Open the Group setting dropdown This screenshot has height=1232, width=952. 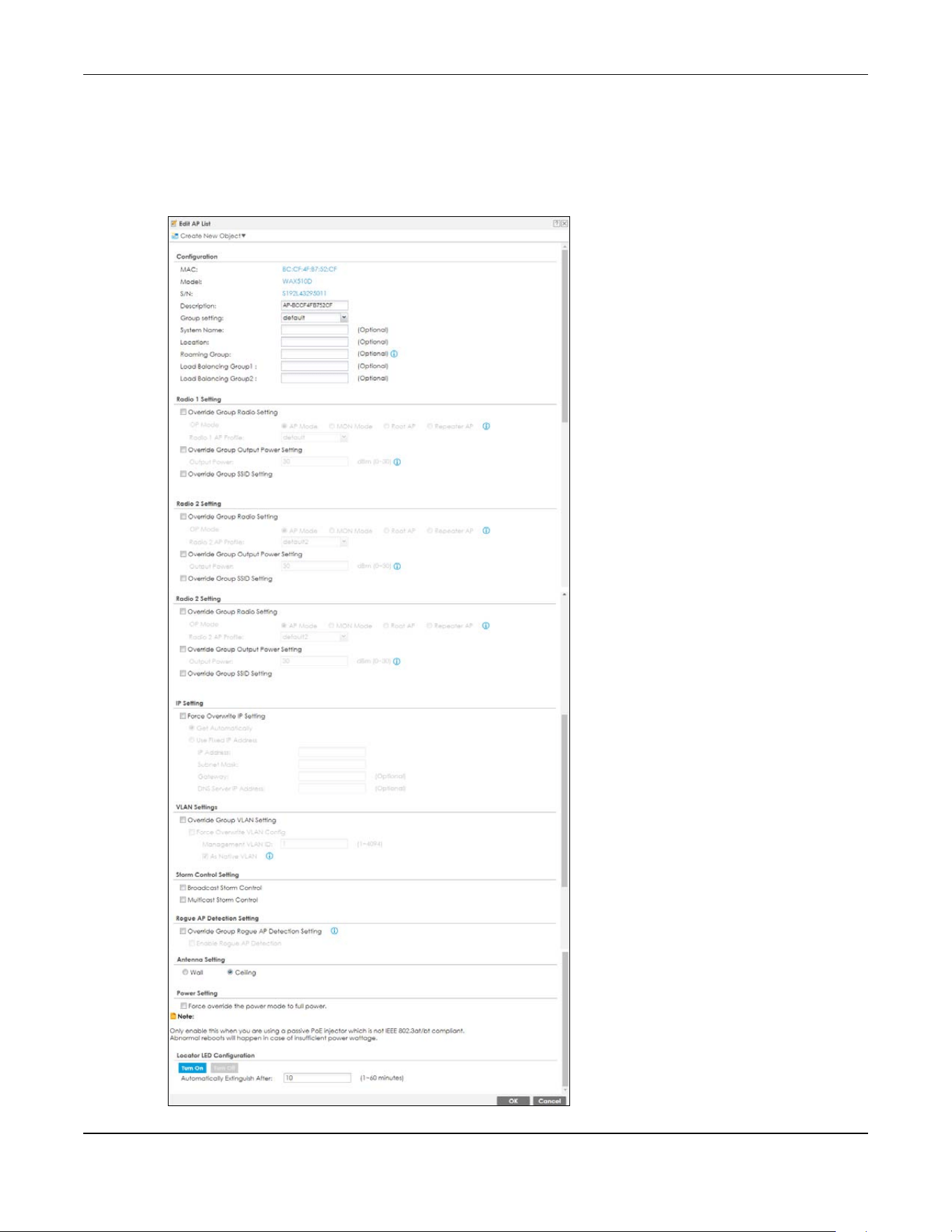click(344, 318)
